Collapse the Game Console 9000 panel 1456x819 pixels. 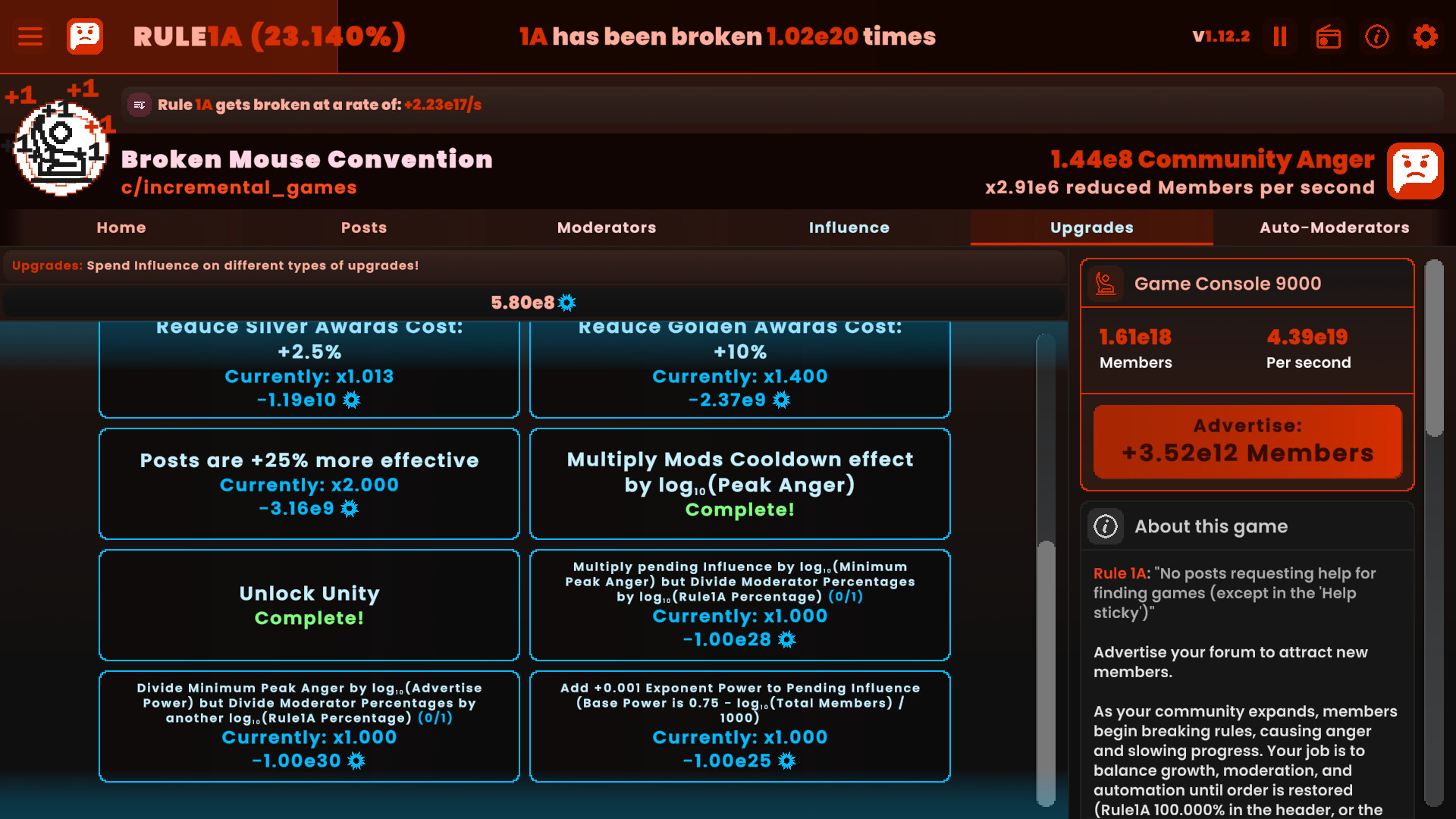coord(1247,284)
